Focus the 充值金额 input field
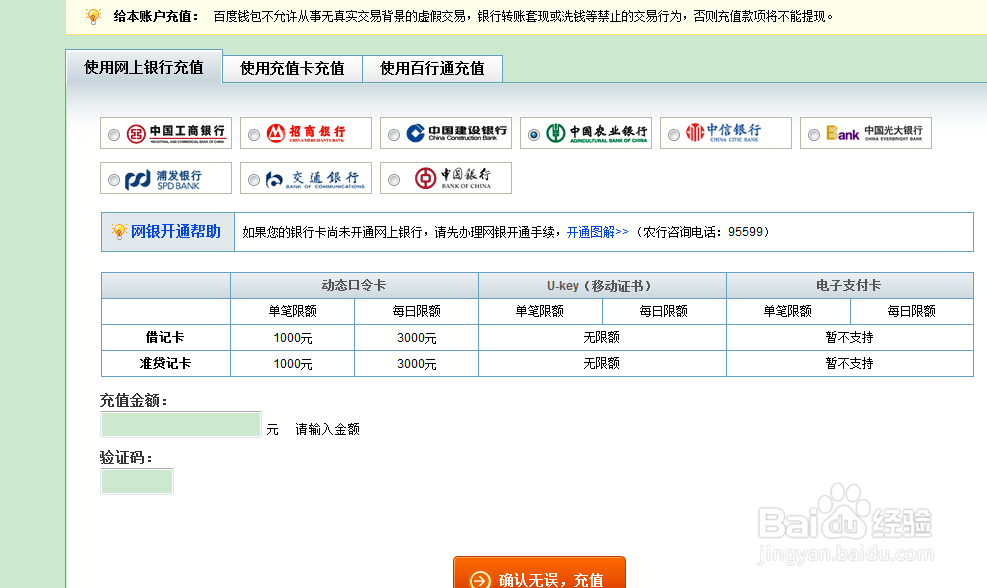Screen dimensions: 987x588 [181, 424]
